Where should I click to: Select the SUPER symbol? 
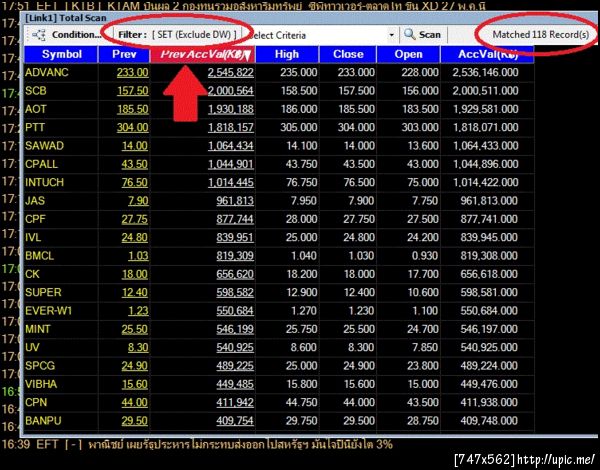click(43, 292)
